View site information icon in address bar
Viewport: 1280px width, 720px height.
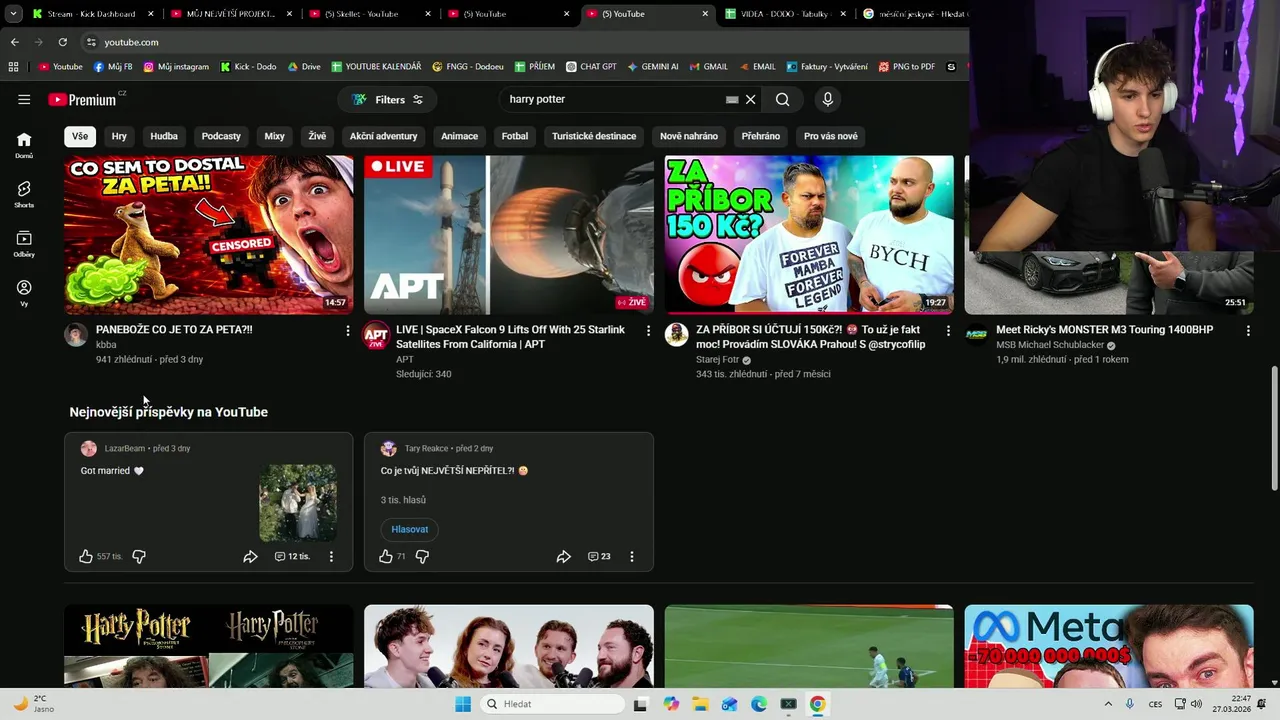coord(91,42)
